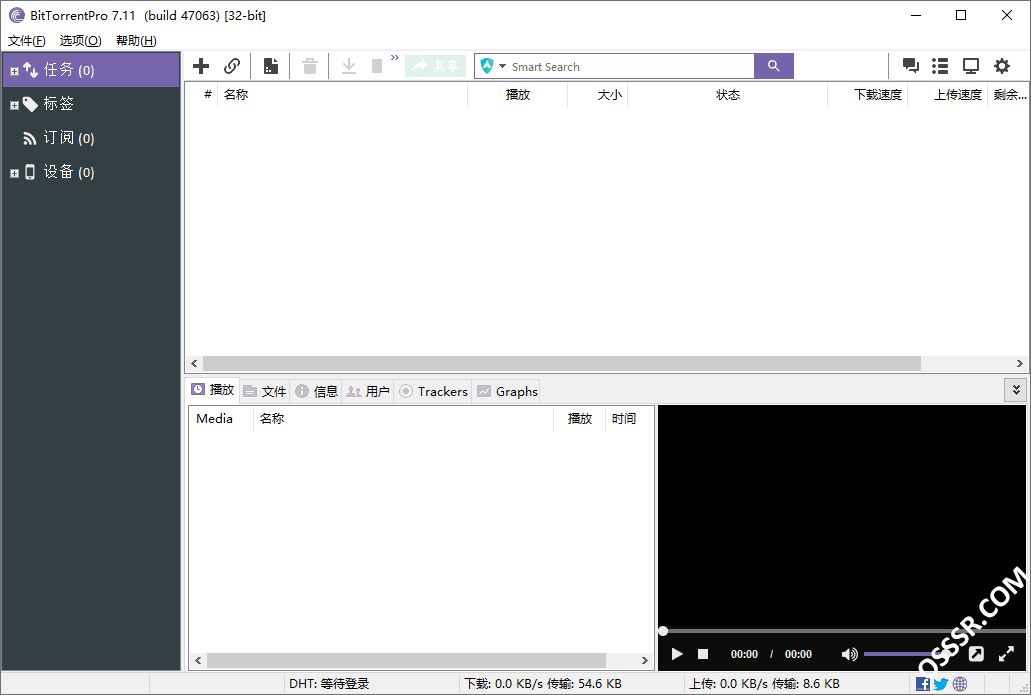
Task: Click the Smart Search shield icon
Action: coord(487,66)
